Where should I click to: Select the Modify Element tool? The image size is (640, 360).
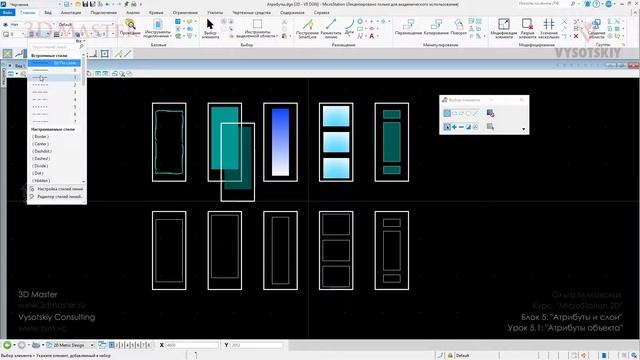tap(504, 29)
